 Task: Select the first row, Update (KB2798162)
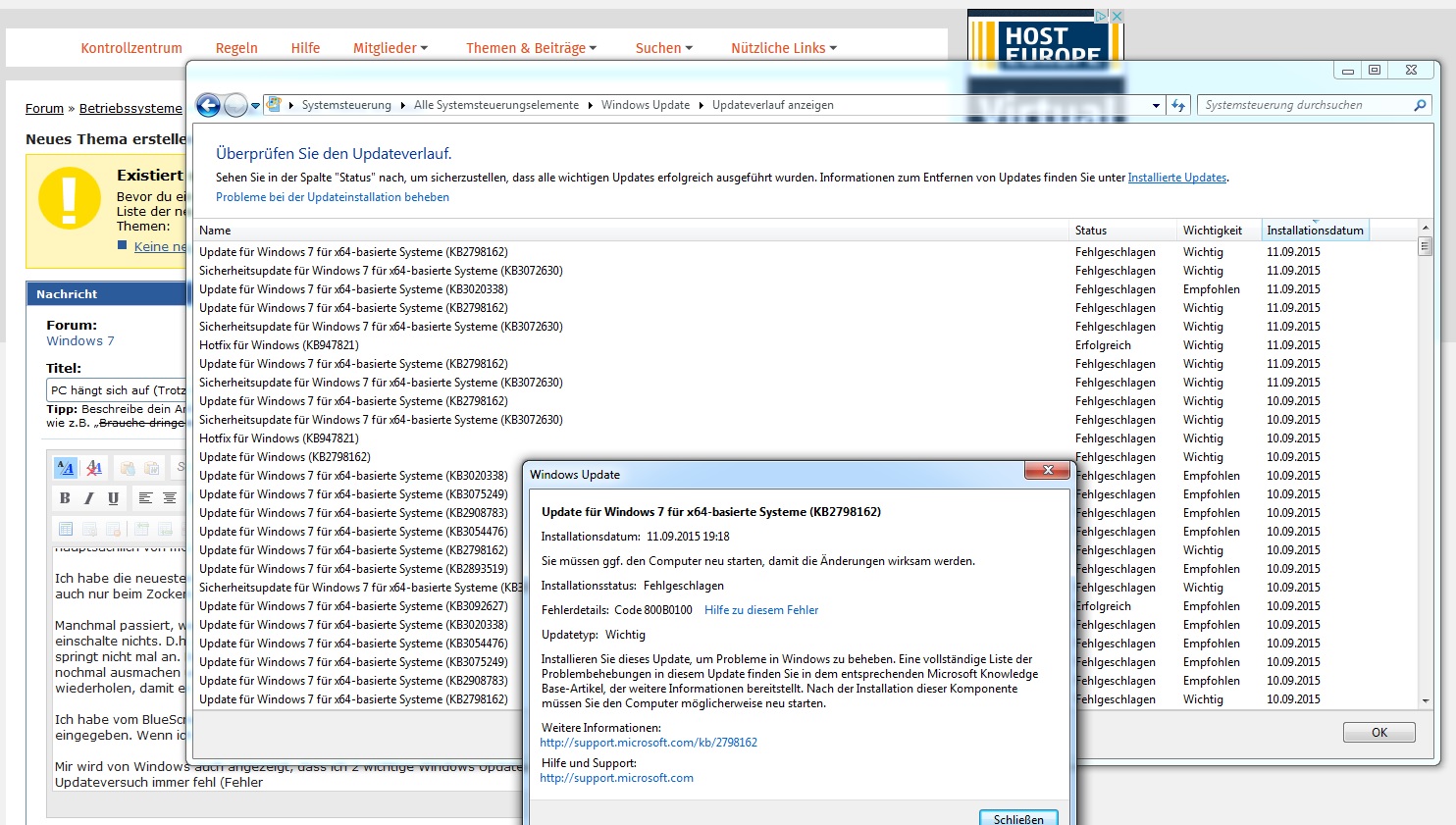[x=805, y=252]
